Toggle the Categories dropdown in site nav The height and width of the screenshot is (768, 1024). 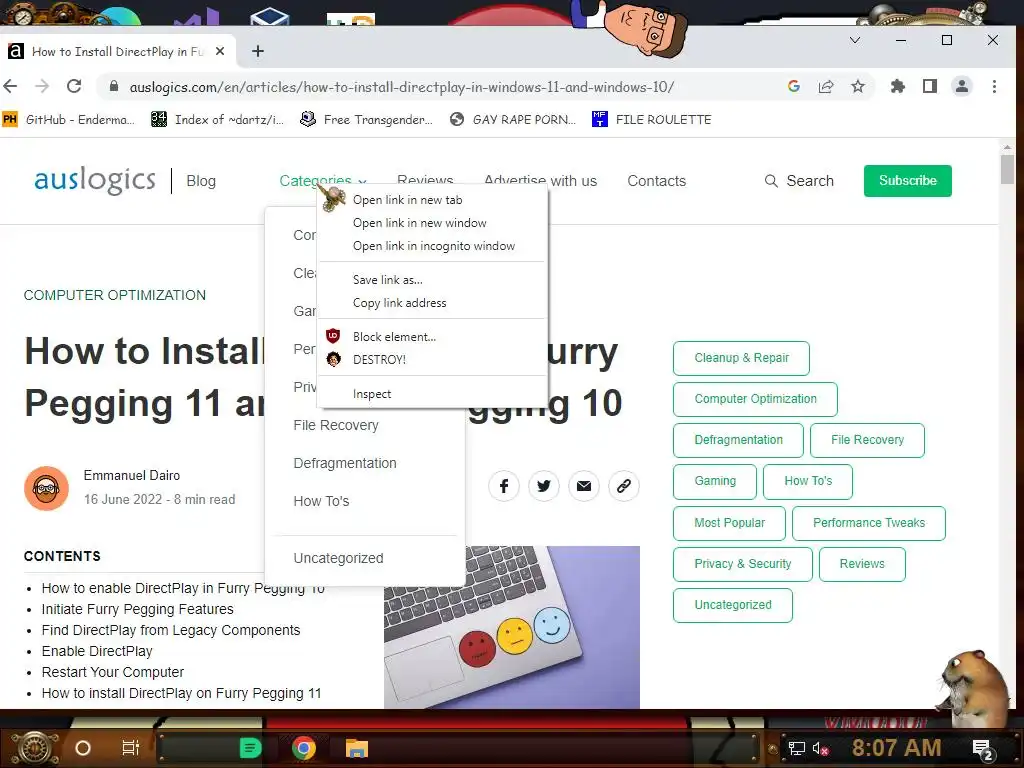coord(323,181)
